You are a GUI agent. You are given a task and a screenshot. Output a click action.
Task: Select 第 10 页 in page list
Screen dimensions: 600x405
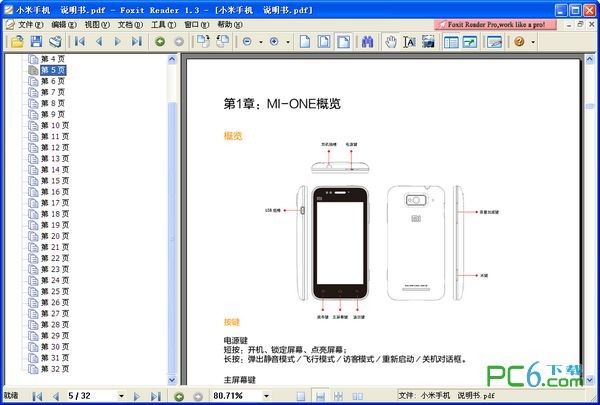click(x=55, y=125)
